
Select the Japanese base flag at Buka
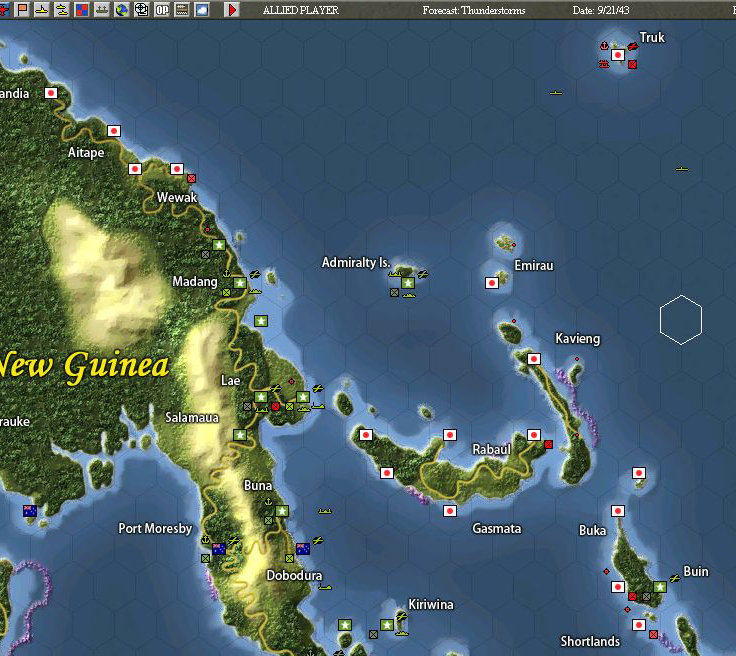618,511
